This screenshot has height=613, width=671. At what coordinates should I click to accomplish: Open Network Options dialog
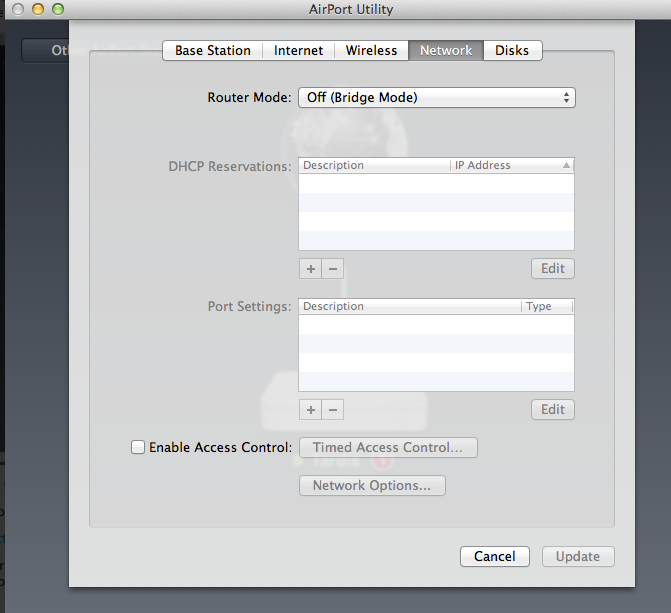point(372,485)
